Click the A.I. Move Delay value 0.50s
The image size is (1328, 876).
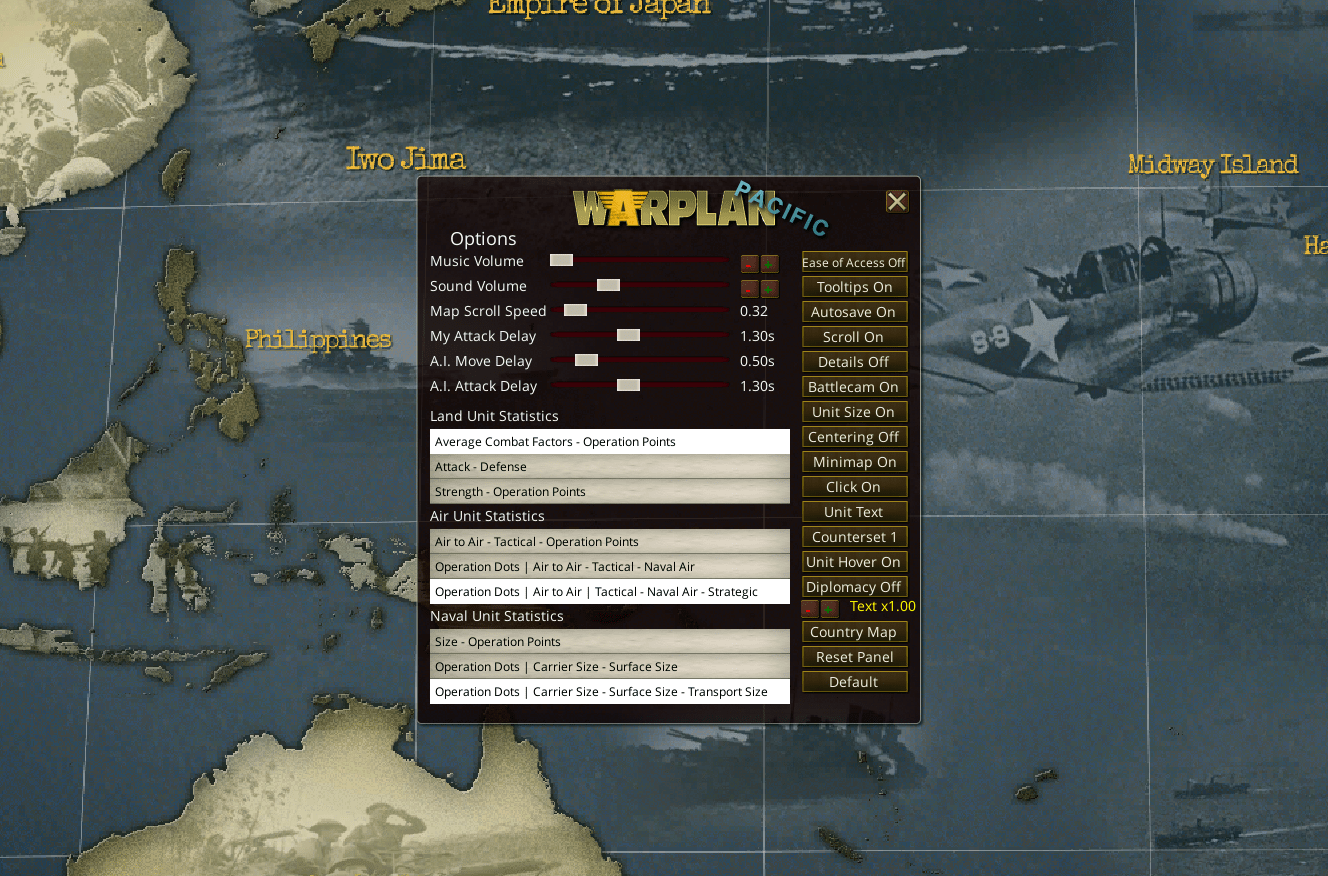[x=757, y=361]
